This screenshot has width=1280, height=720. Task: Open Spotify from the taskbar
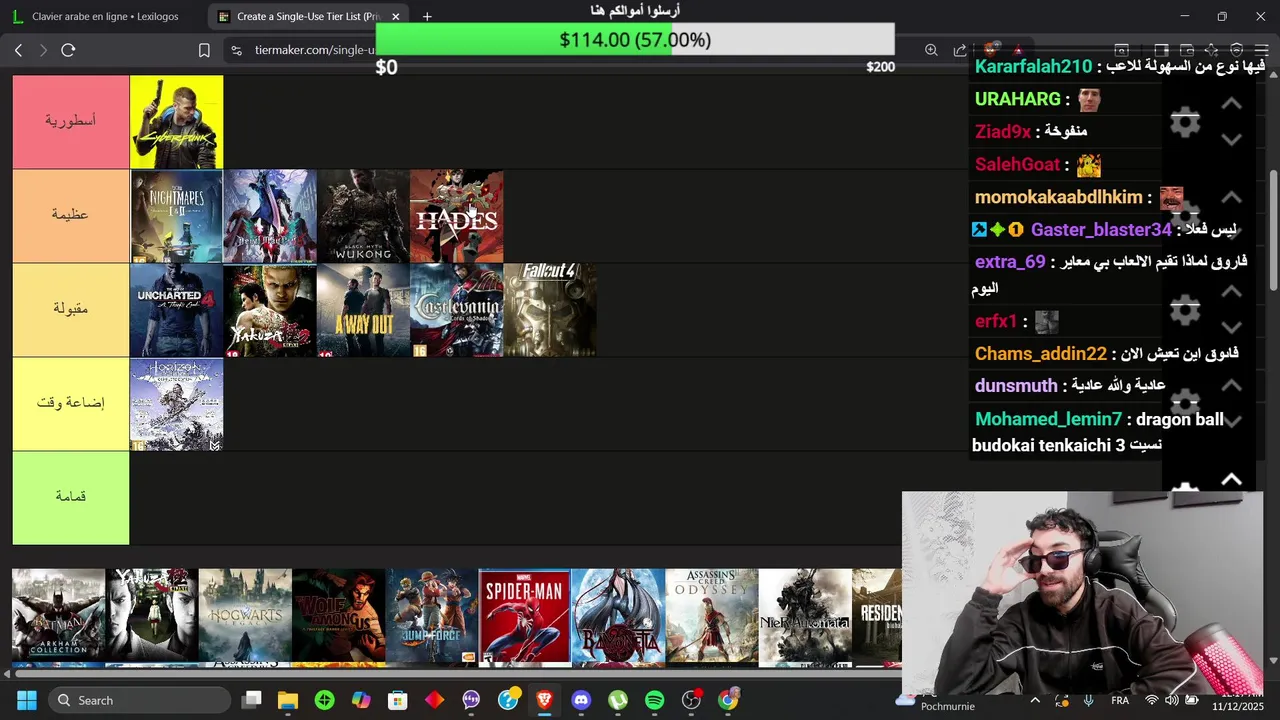click(x=654, y=700)
